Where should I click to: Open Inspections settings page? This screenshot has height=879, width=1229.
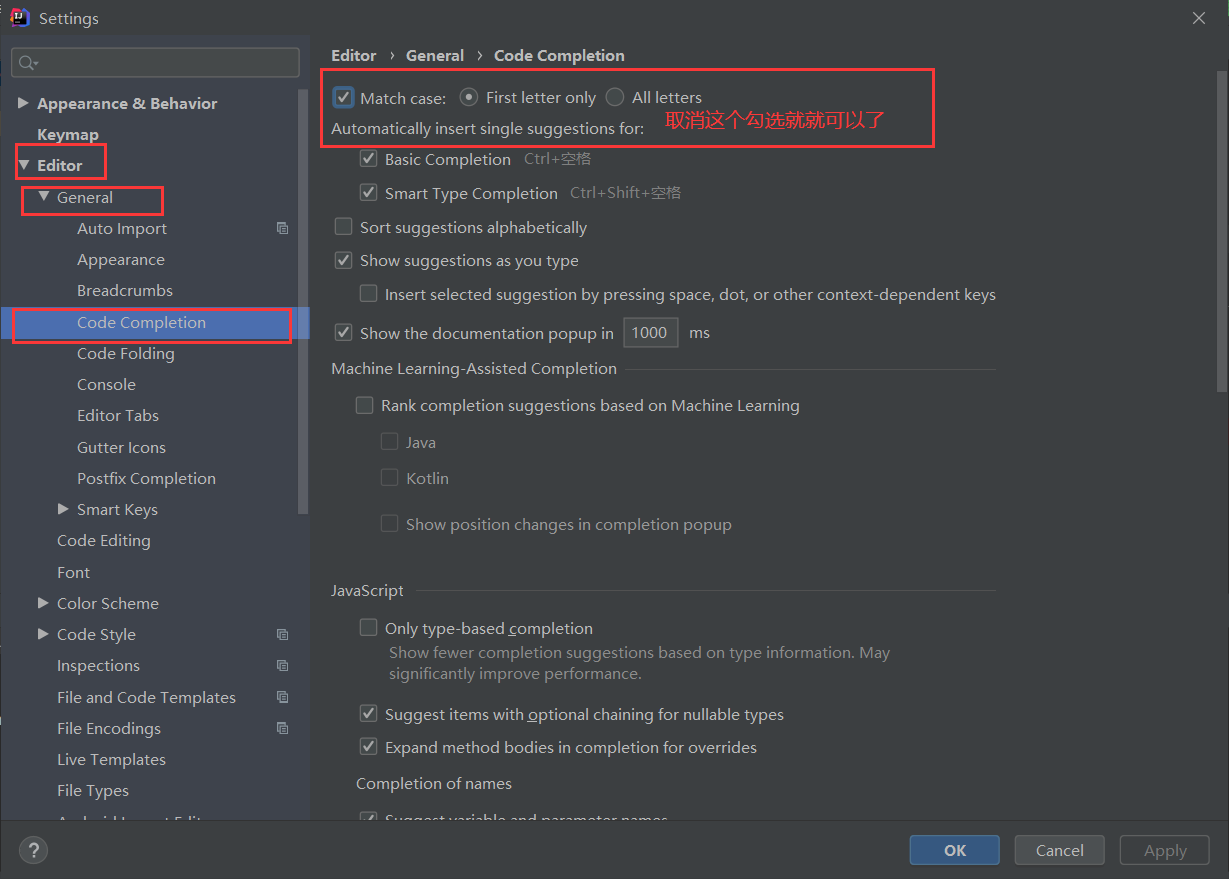point(98,666)
